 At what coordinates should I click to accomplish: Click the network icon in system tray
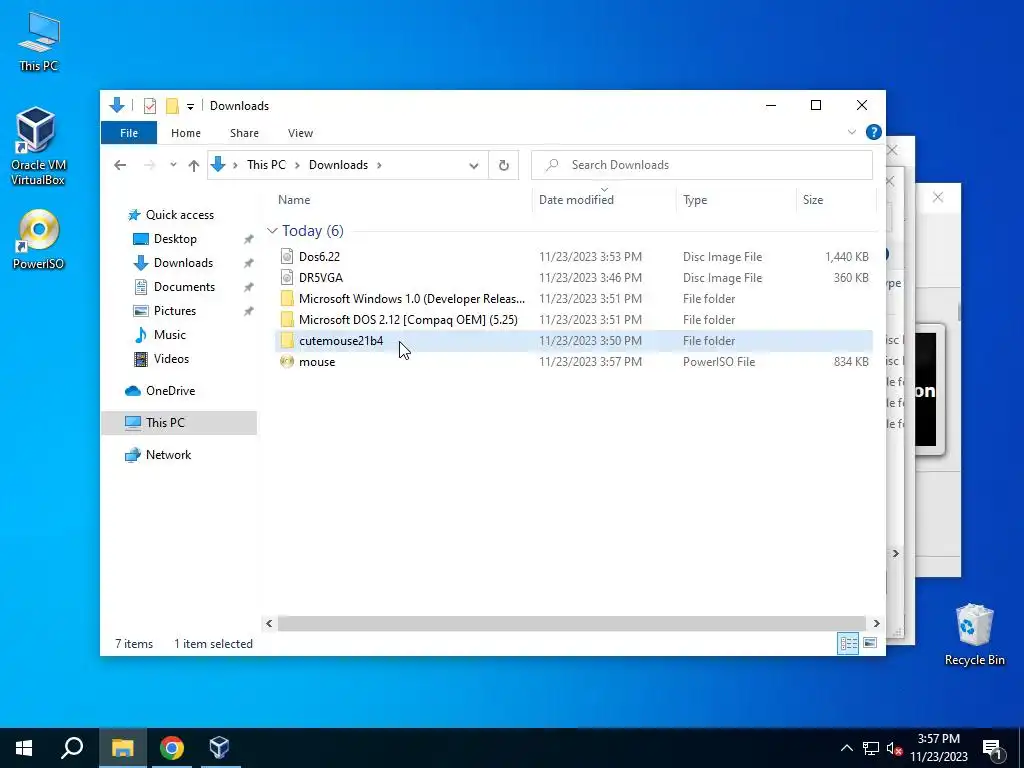coord(871,748)
